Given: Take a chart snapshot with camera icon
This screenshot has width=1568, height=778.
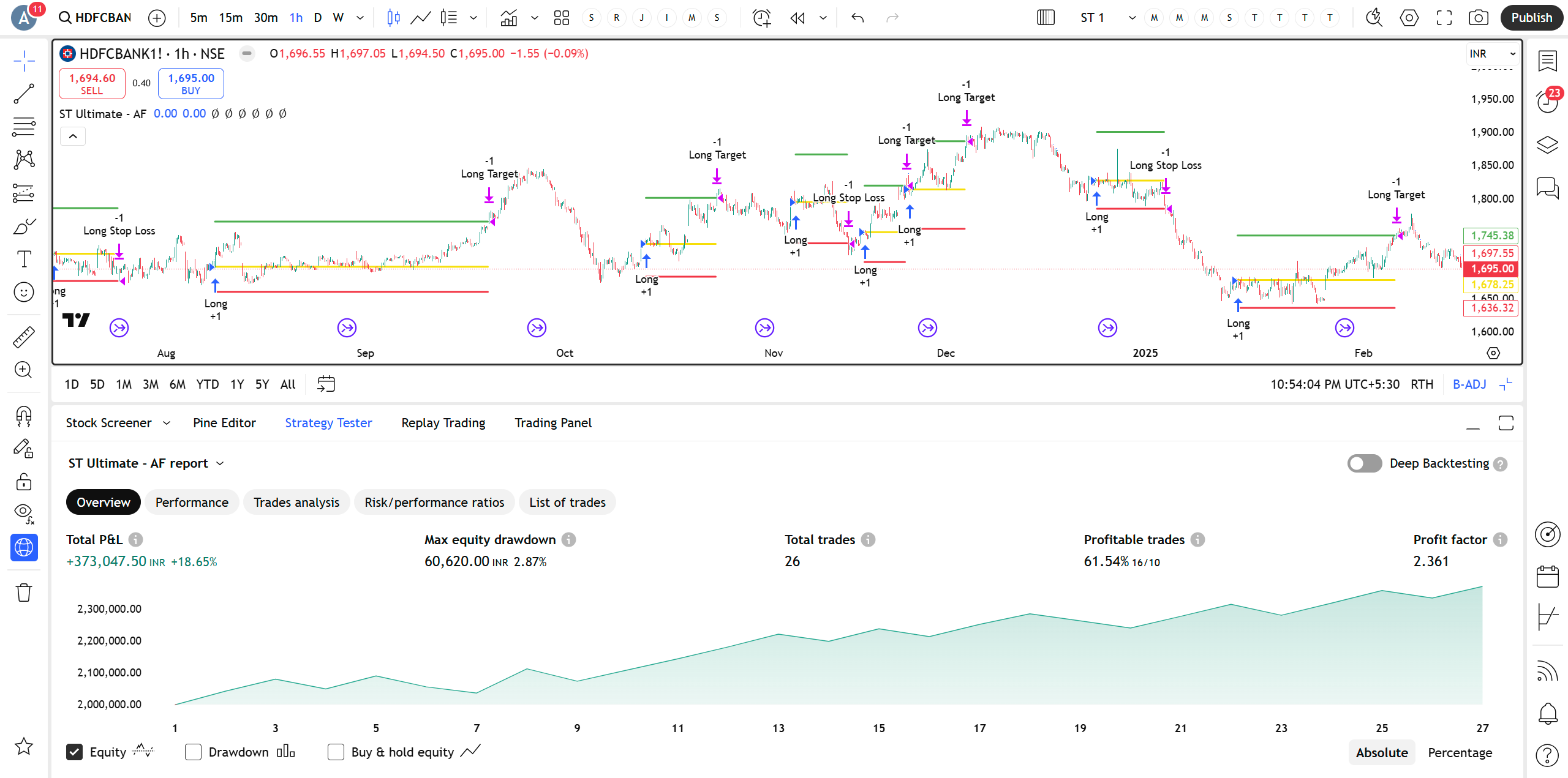Looking at the screenshot, I should click(1479, 18).
